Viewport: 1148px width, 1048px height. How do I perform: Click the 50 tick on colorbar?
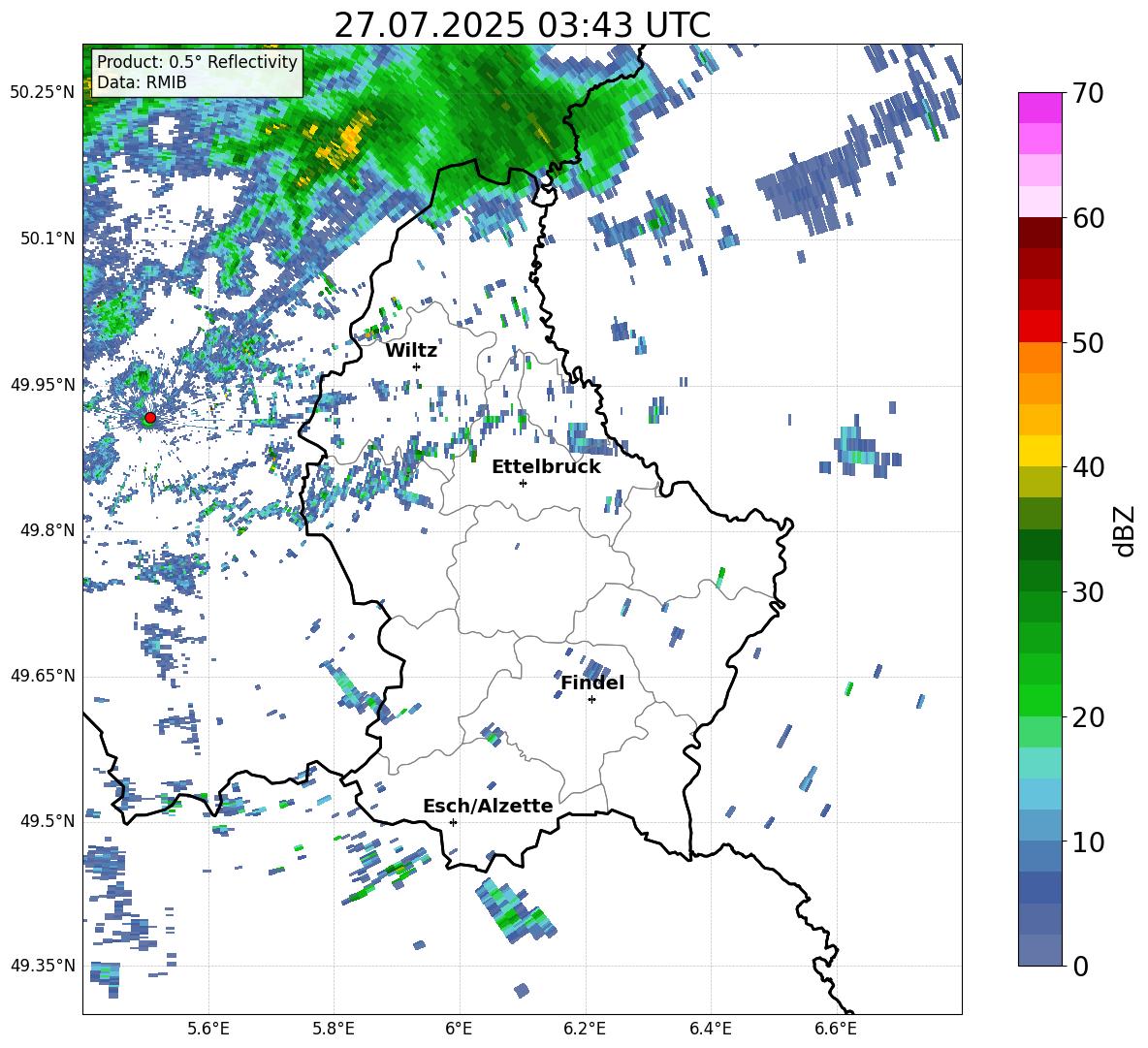1088,342
